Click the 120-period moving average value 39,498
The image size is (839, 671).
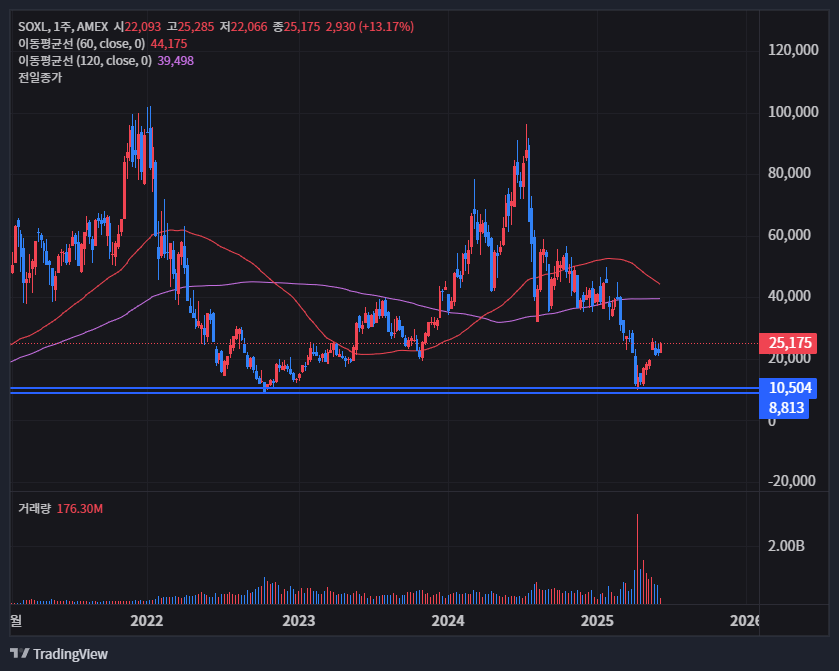tap(176, 61)
